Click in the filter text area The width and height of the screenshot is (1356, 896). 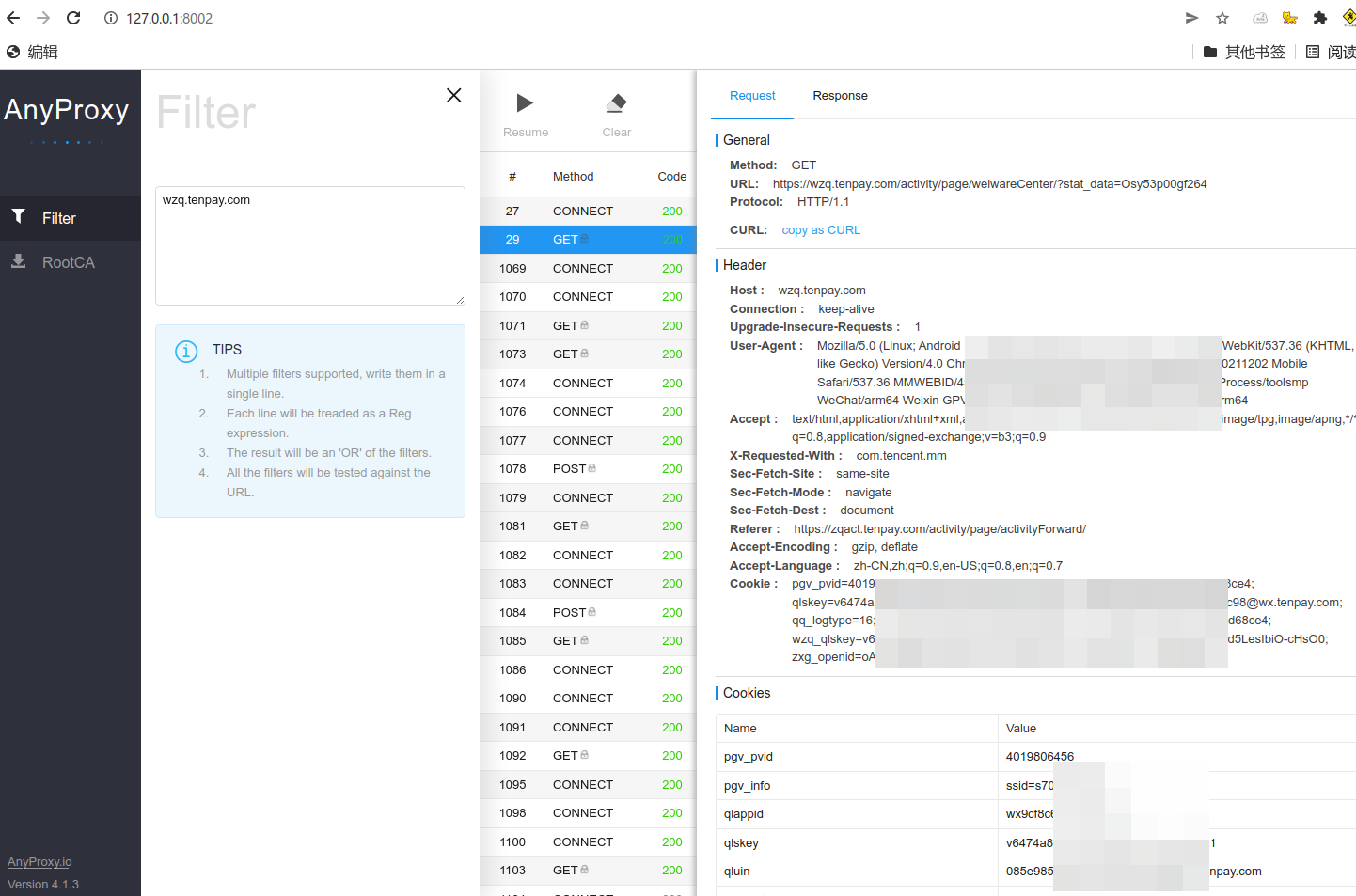coord(310,245)
